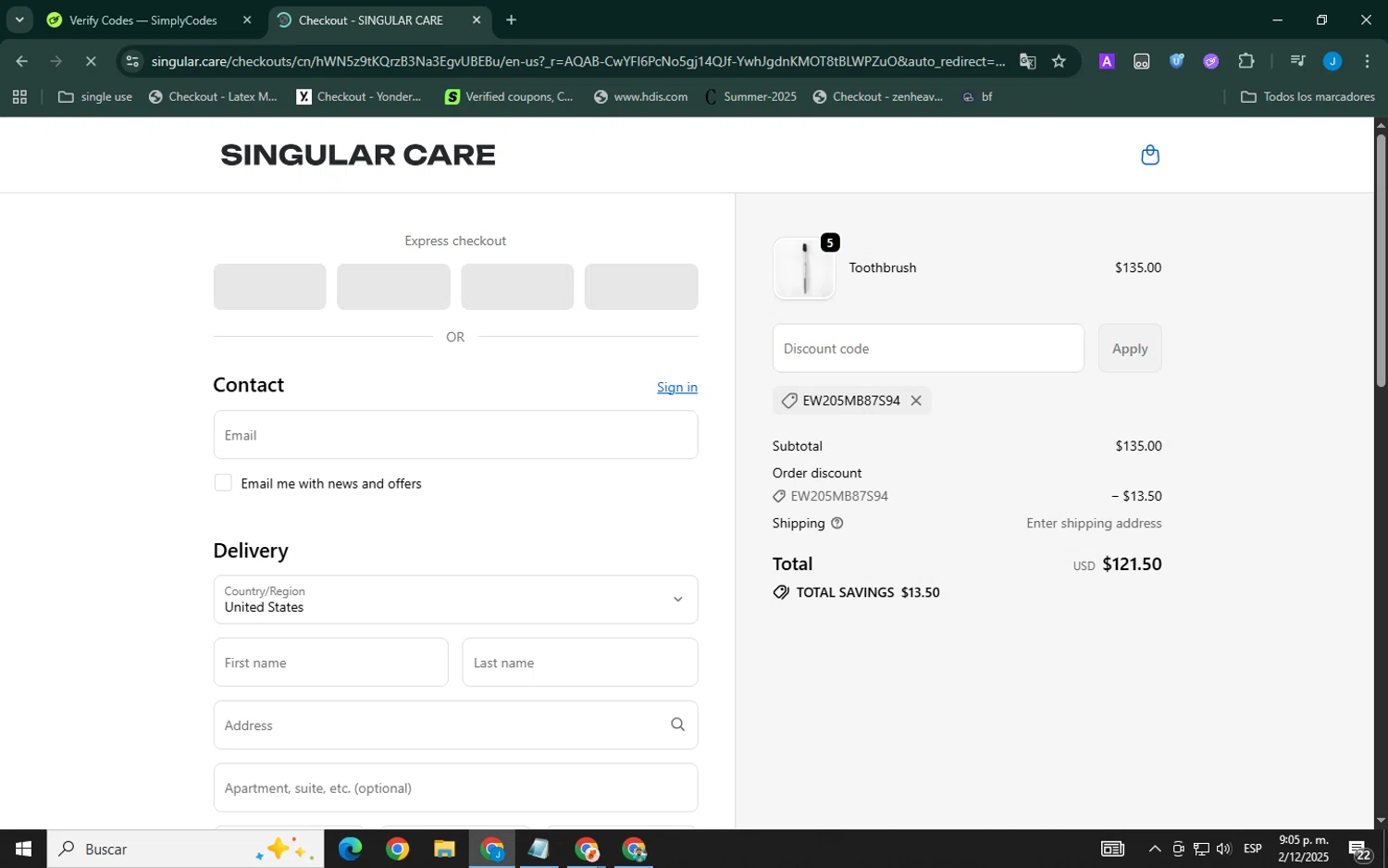Click the First name field
The image size is (1388, 868).
click(x=330, y=663)
